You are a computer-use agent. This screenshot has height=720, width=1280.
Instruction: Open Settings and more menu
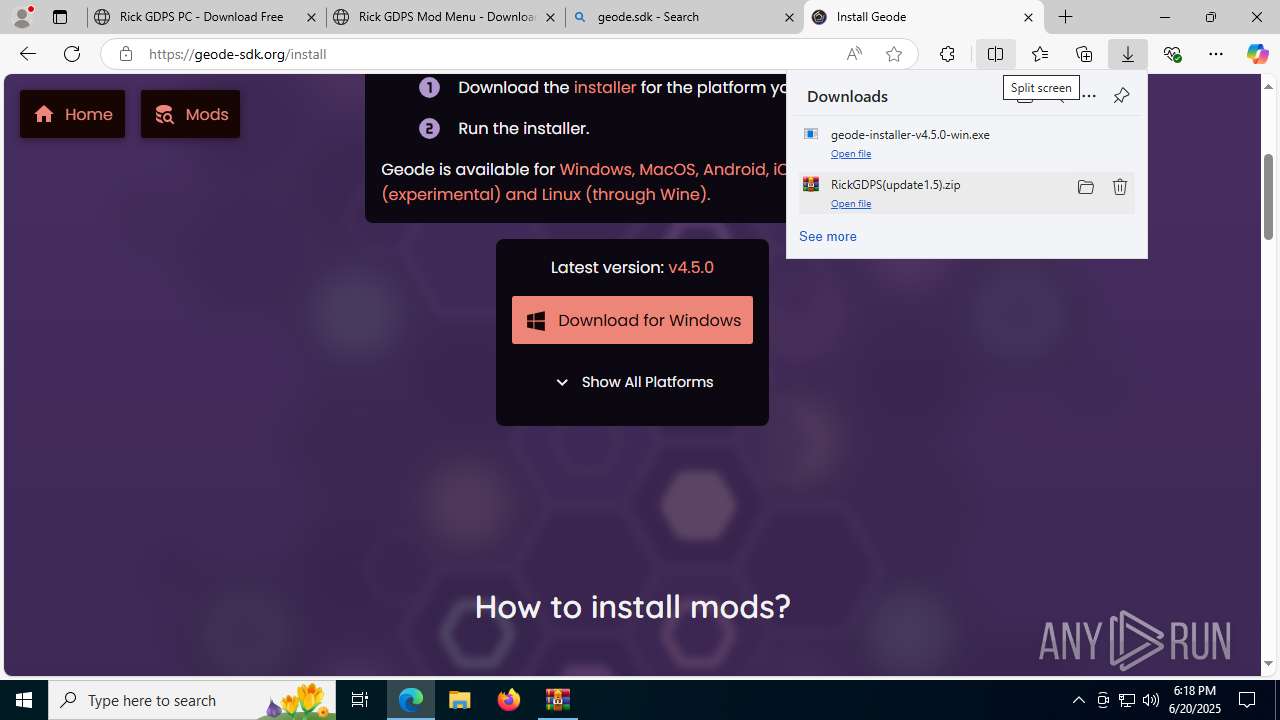(1216, 54)
